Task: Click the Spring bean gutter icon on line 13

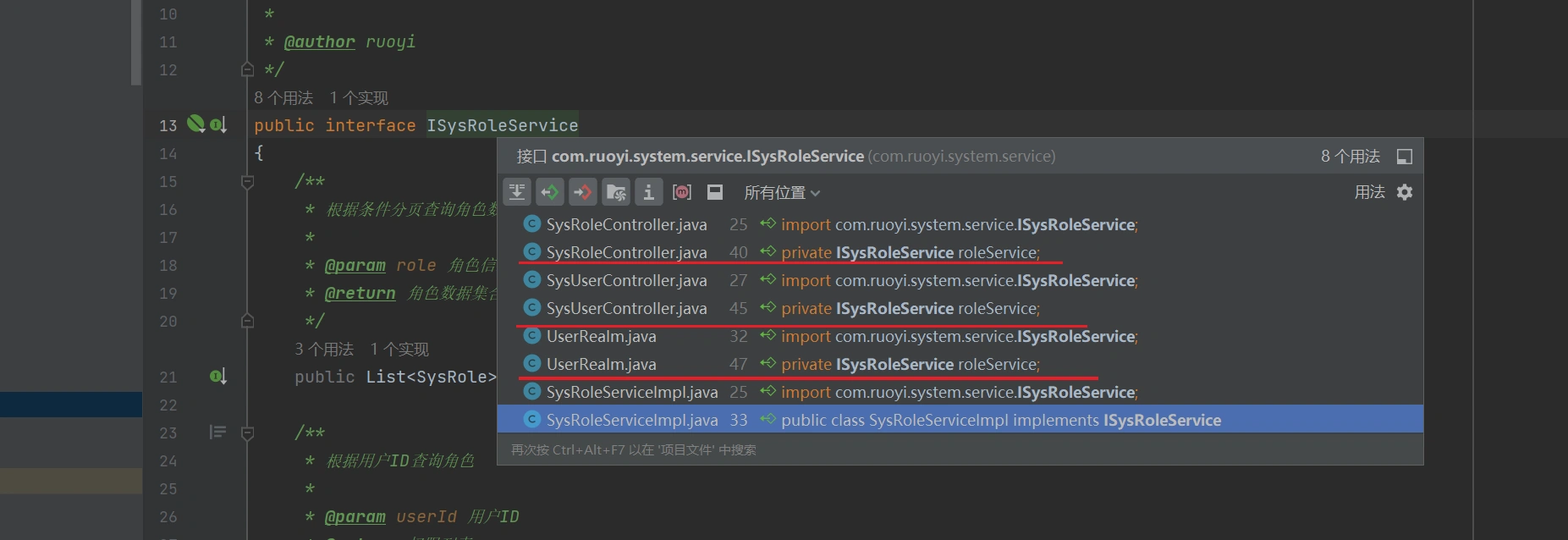Action: [195, 124]
